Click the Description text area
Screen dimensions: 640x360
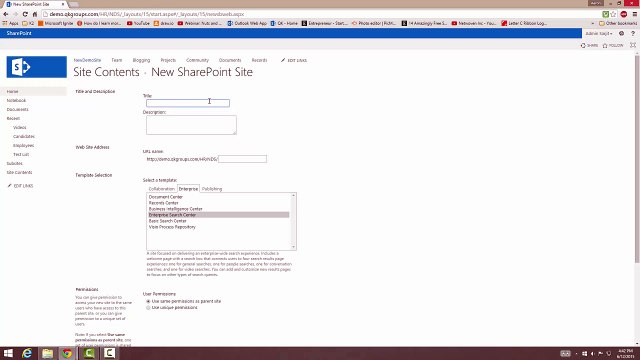click(x=191, y=125)
